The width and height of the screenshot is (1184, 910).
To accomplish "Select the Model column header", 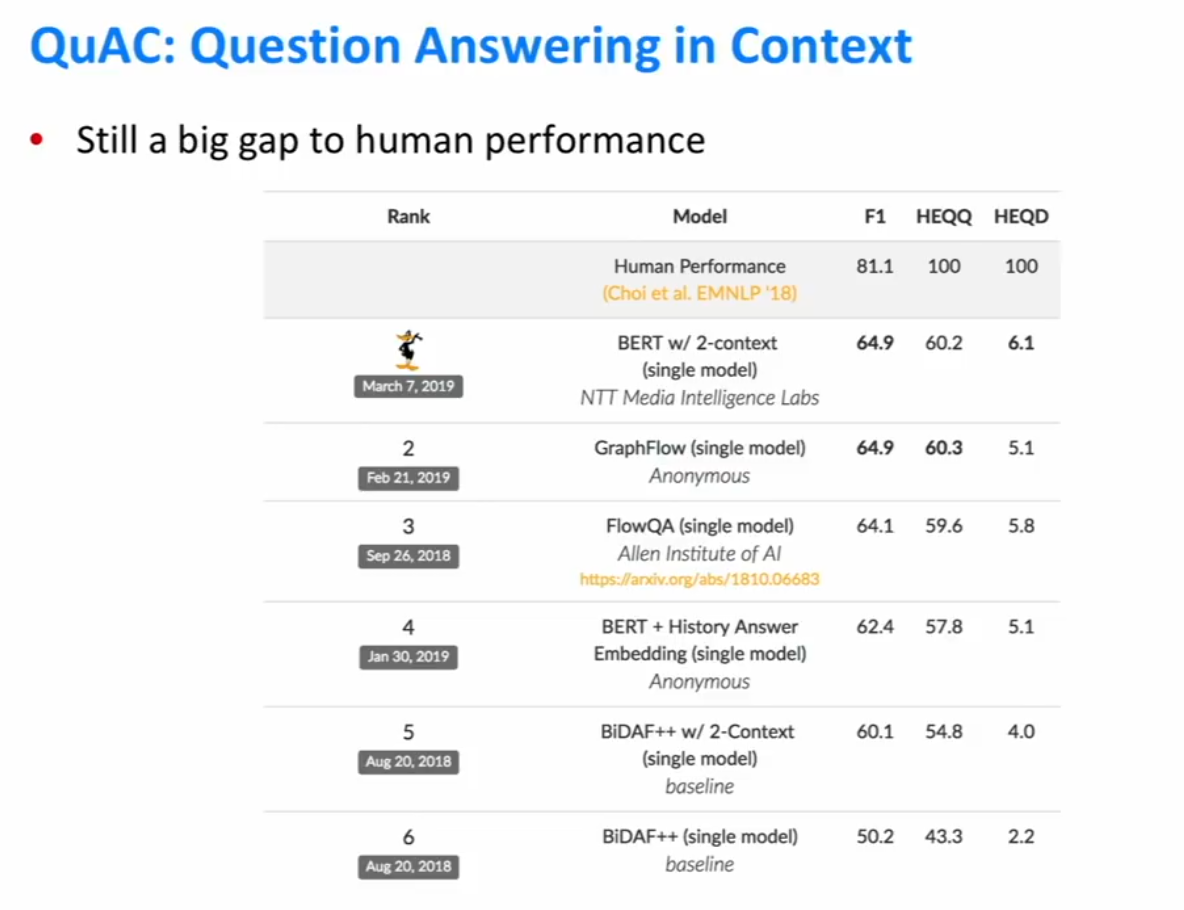I will pyautogui.click(x=700, y=217).
